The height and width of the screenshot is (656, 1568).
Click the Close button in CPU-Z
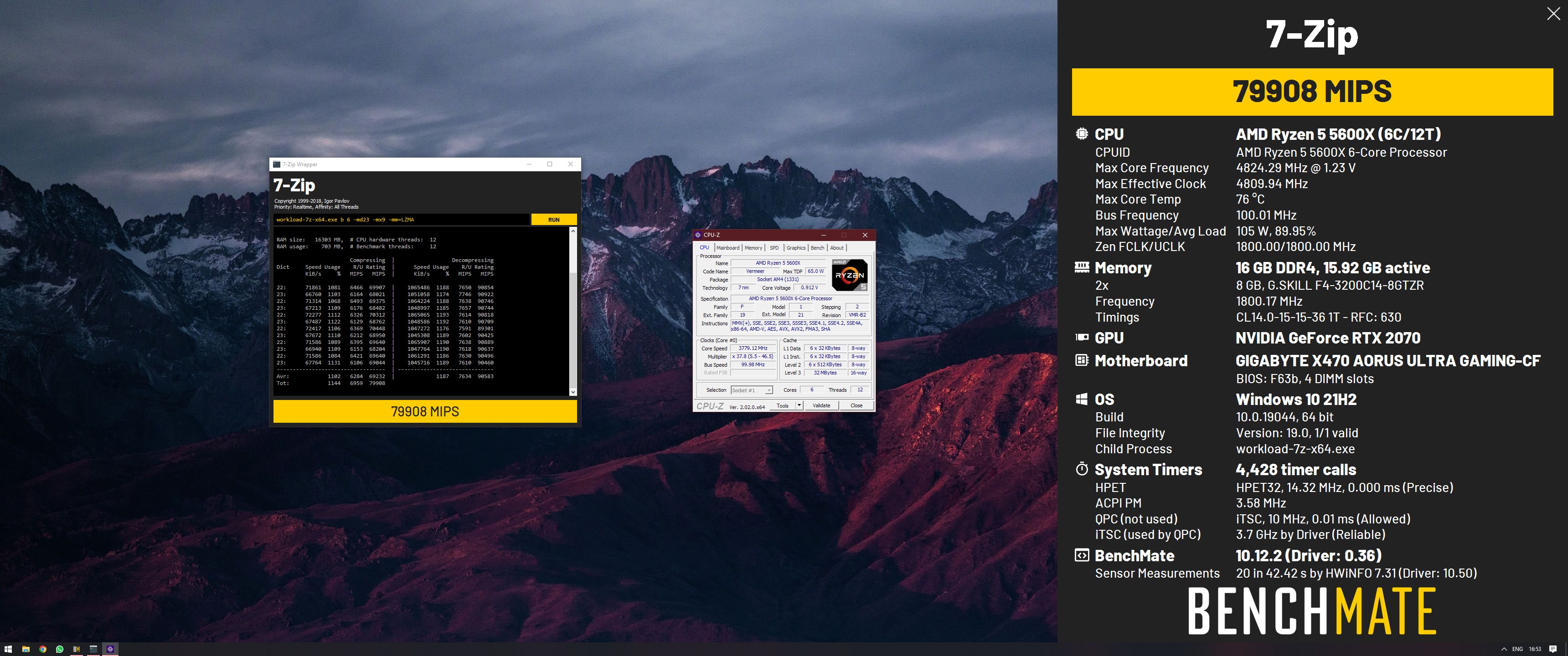(856, 405)
